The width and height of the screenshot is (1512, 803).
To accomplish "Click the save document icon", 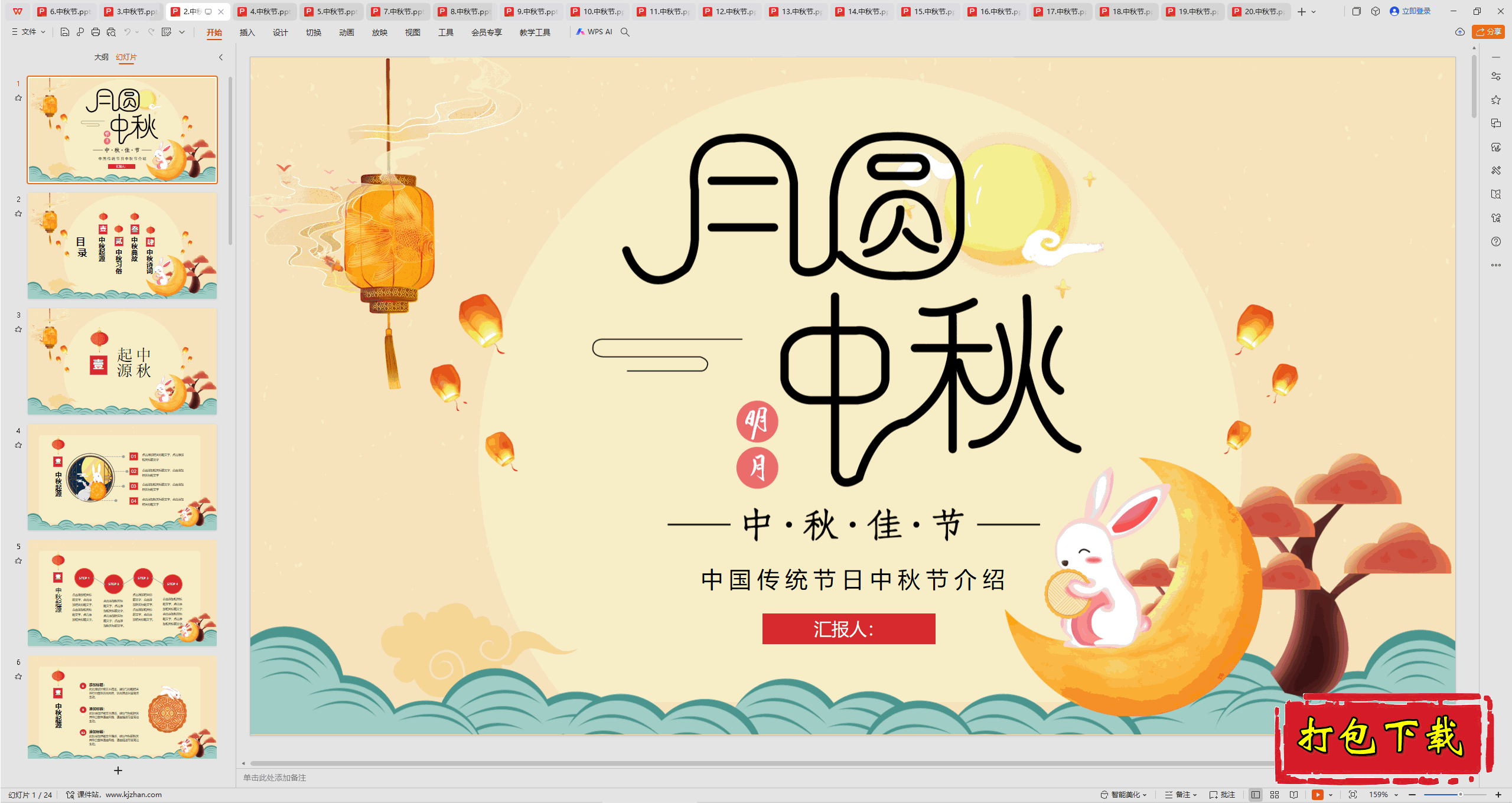I will click(x=65, y=32).
